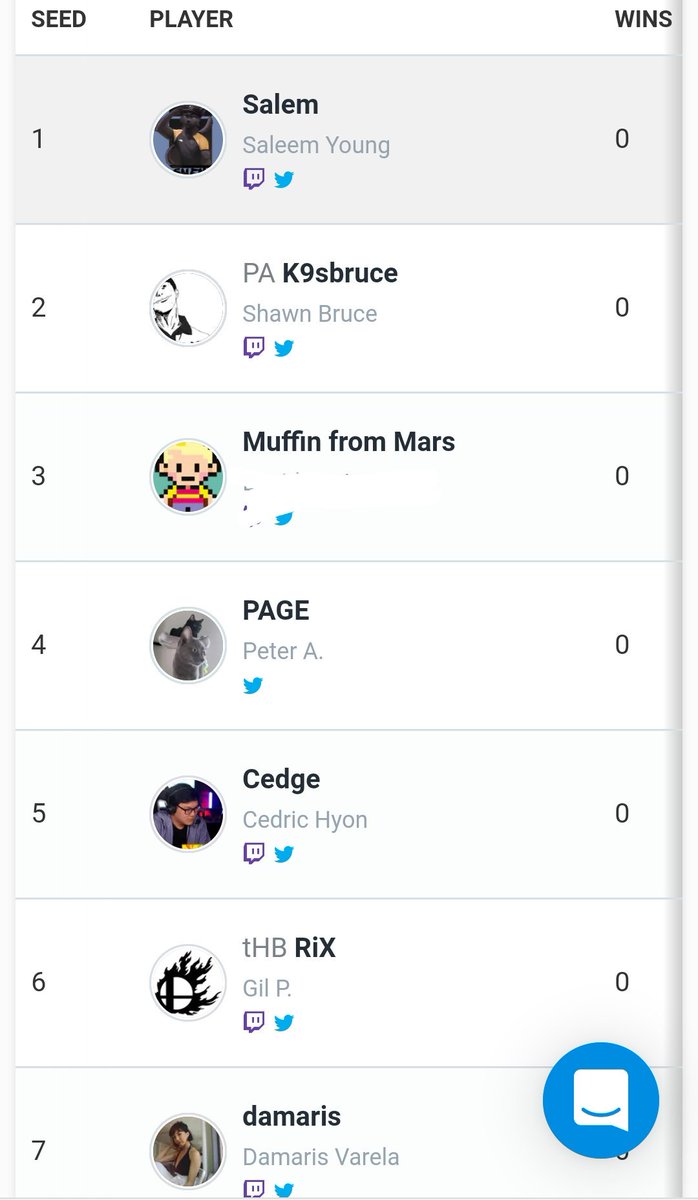Open Muffin from Mars pixel avatar

pyautogui.click(x=188, y=476)
